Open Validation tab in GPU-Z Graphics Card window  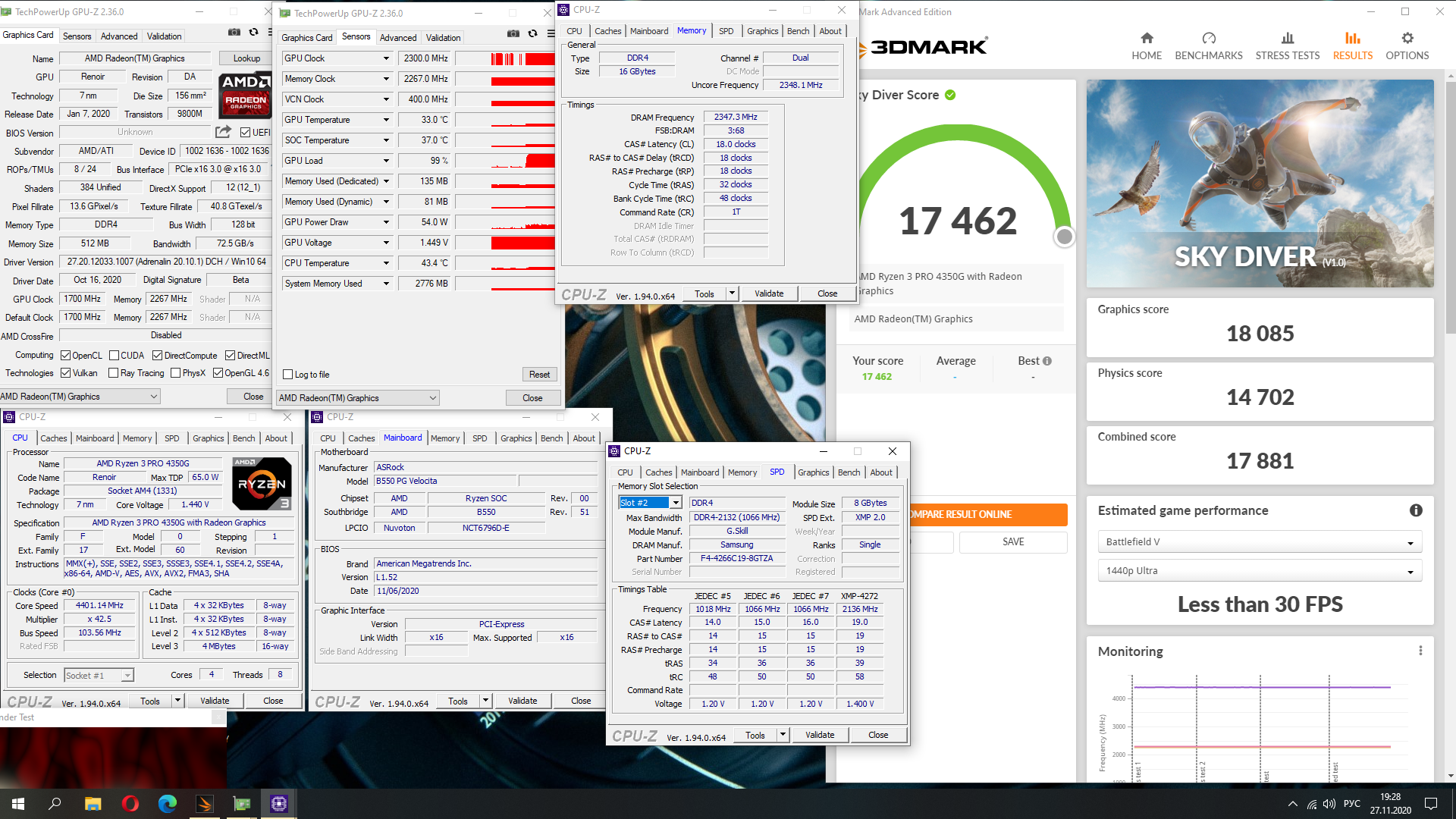(165, 36)
